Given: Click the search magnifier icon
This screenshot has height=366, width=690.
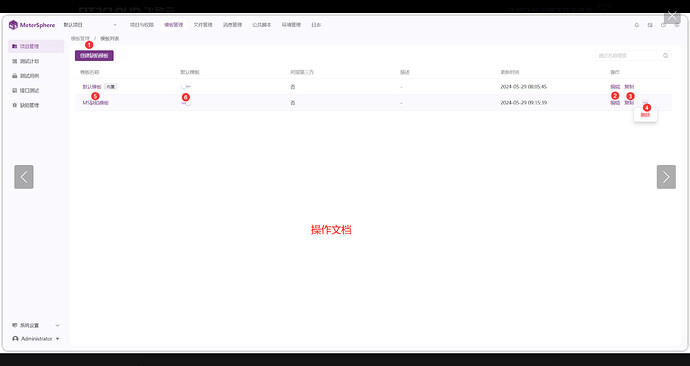Looking at the screenshot, I should [665, 55].
